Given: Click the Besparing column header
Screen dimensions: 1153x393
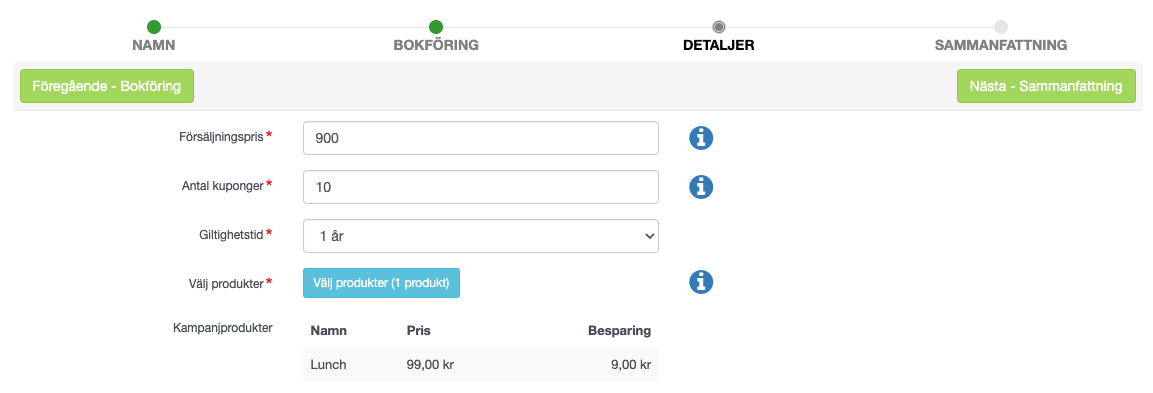Looking at the screenshot, I should pos(619,330).
